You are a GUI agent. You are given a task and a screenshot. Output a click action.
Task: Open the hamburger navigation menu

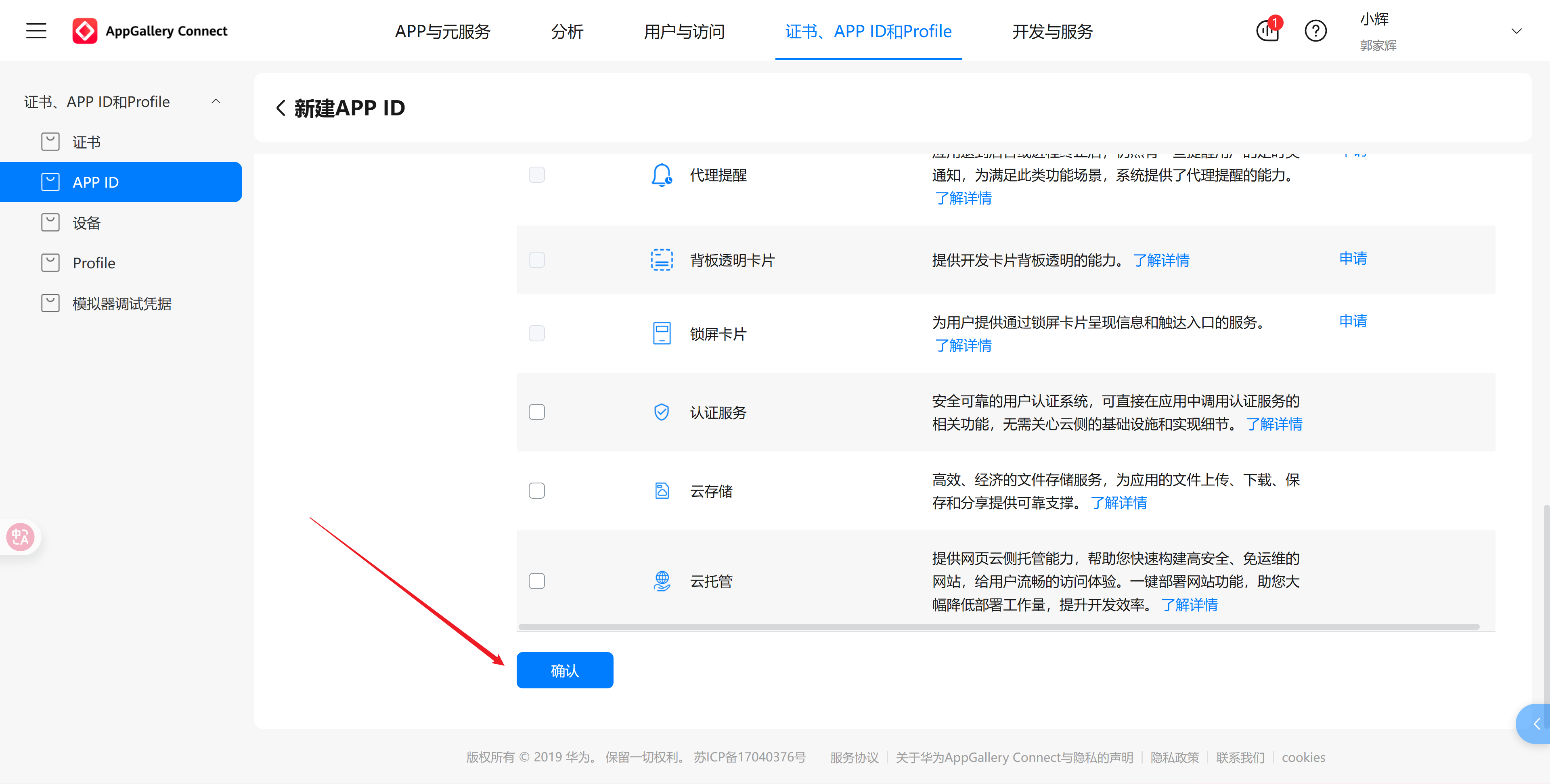click(36, 31)
